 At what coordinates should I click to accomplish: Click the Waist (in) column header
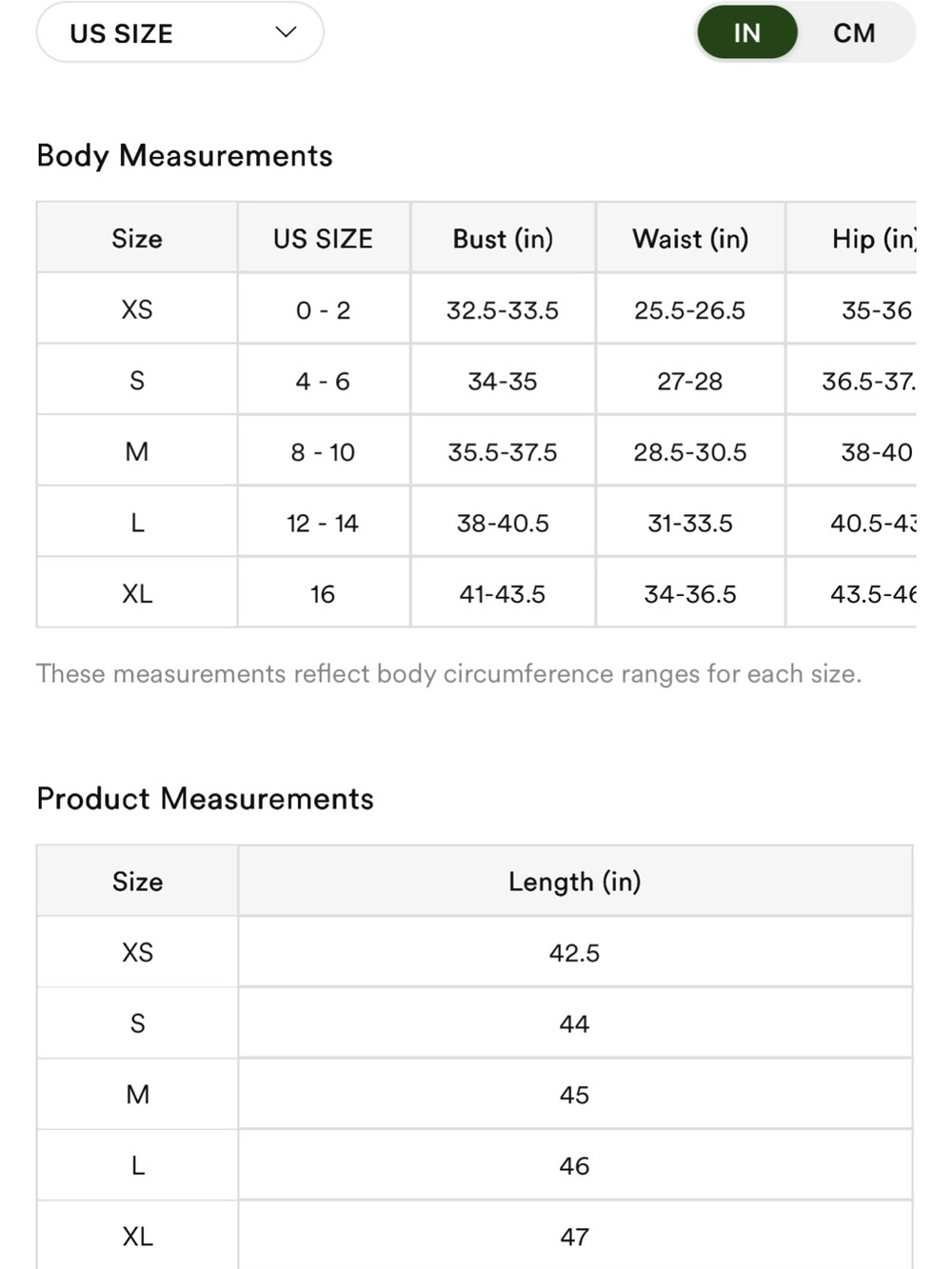[690, 238]
